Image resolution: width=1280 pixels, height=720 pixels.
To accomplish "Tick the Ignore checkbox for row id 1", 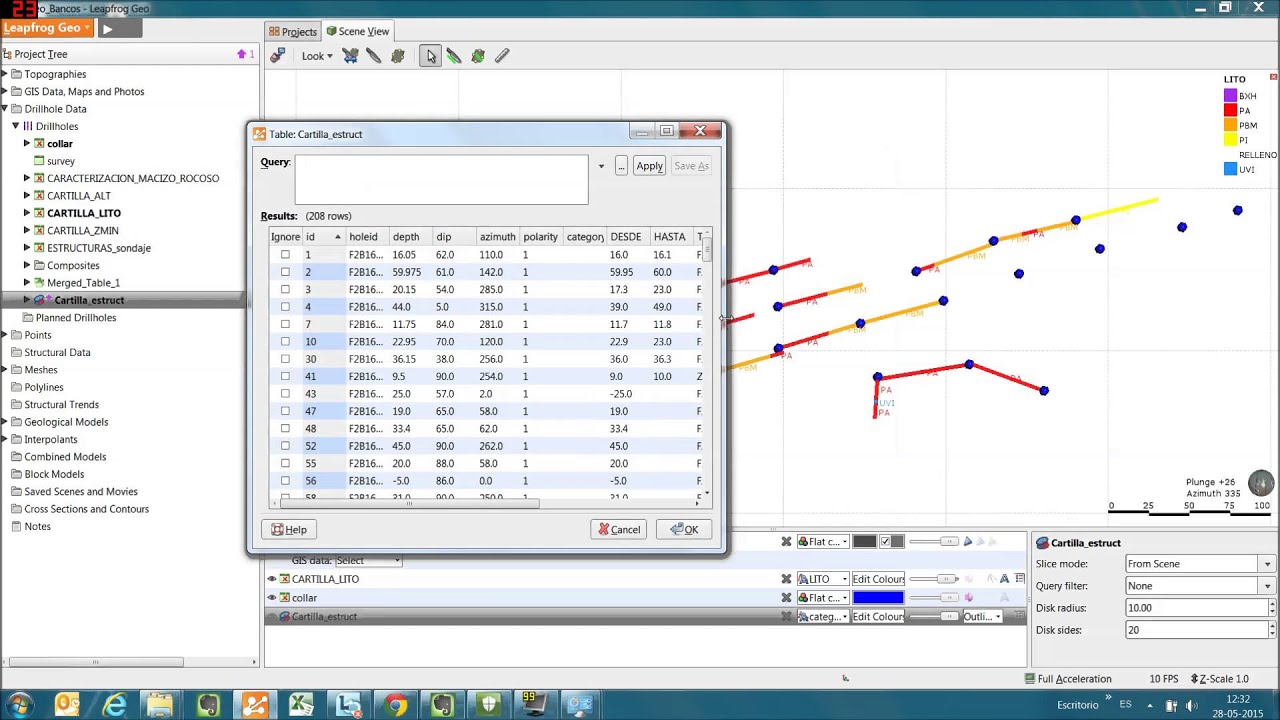I will pos(285,255).
